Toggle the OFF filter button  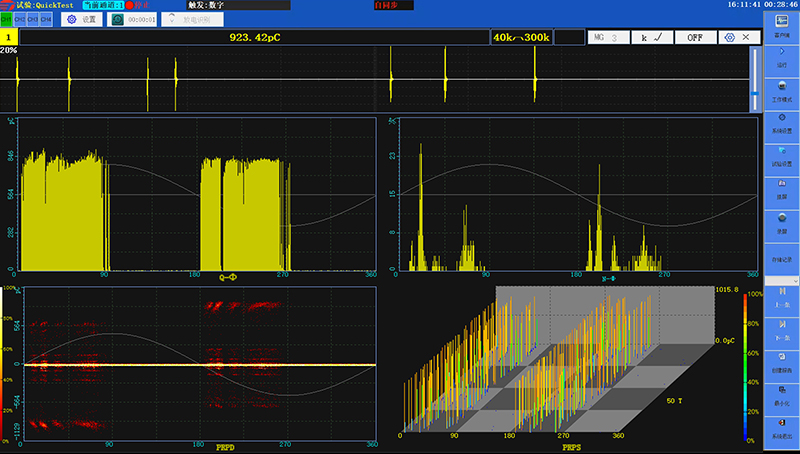[695, 37]
